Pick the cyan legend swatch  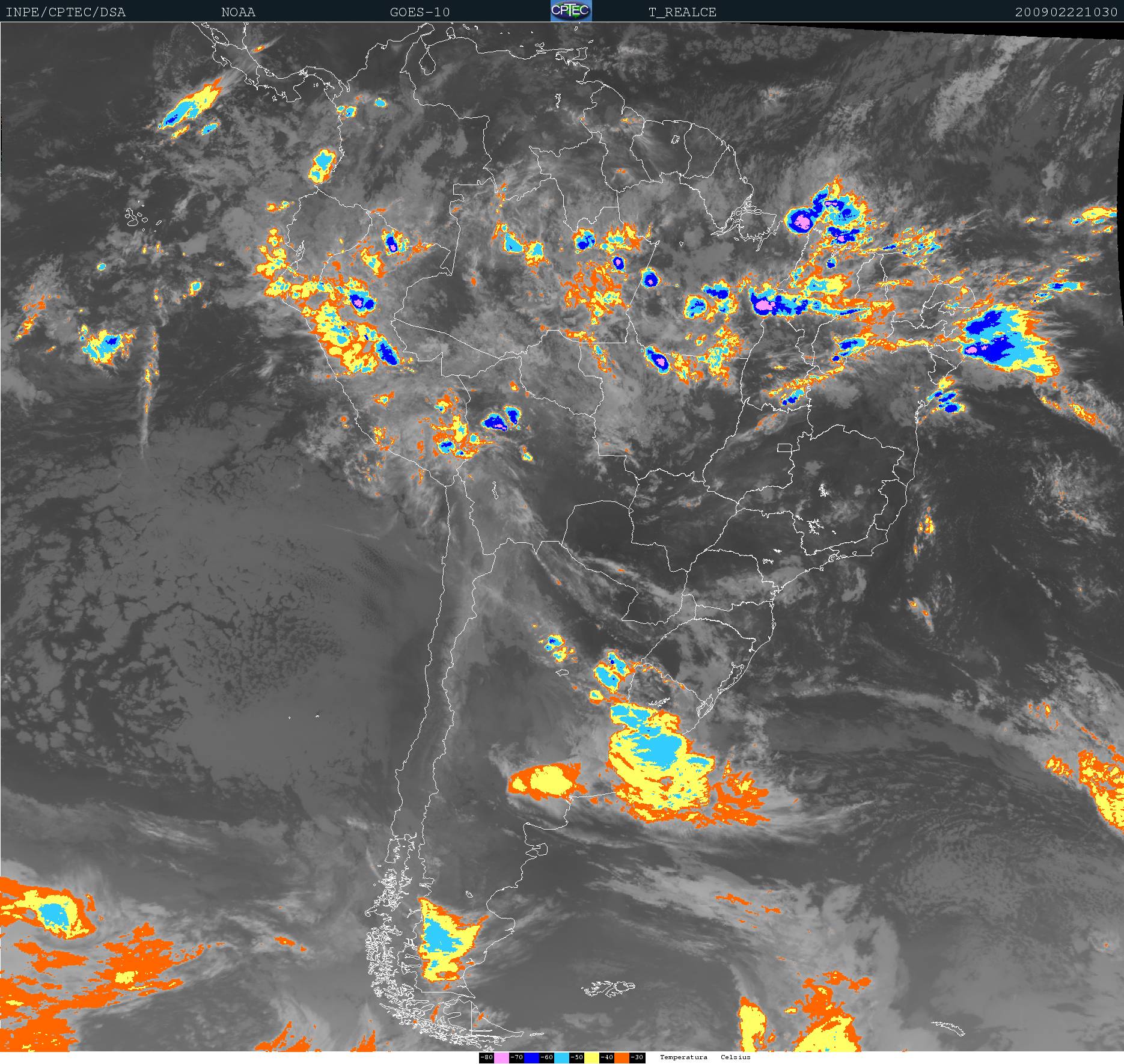pyautogui.click(x=561, y=1057)
